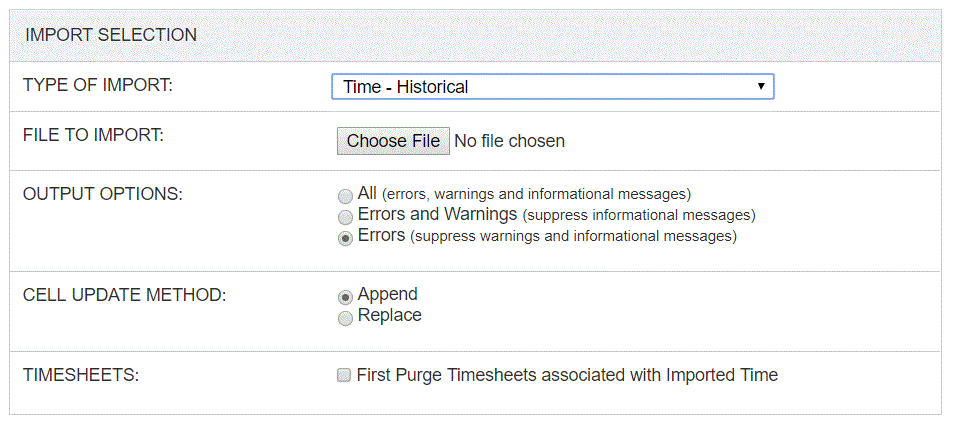Click the FILE TO IMPORT label
Image resolution: width=954 pixels, height=423 pixels.
93,135
